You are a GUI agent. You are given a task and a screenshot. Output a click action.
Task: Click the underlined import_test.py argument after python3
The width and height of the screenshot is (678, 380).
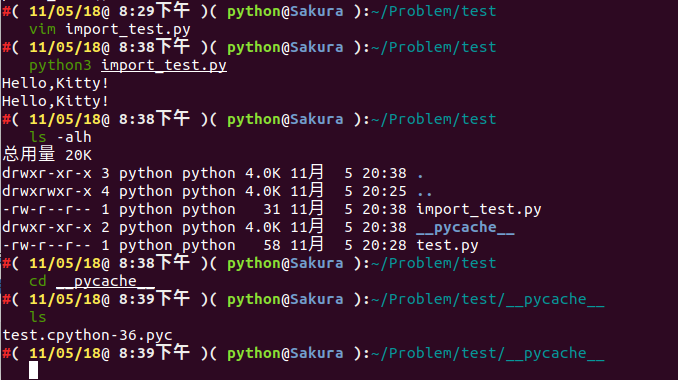[x=164, y=65]
